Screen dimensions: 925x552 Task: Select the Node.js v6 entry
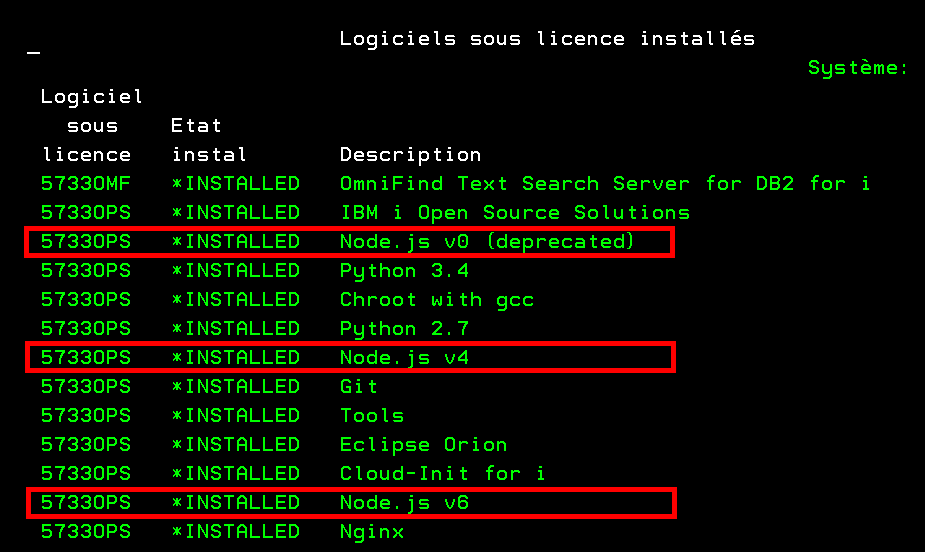point(404,503)
